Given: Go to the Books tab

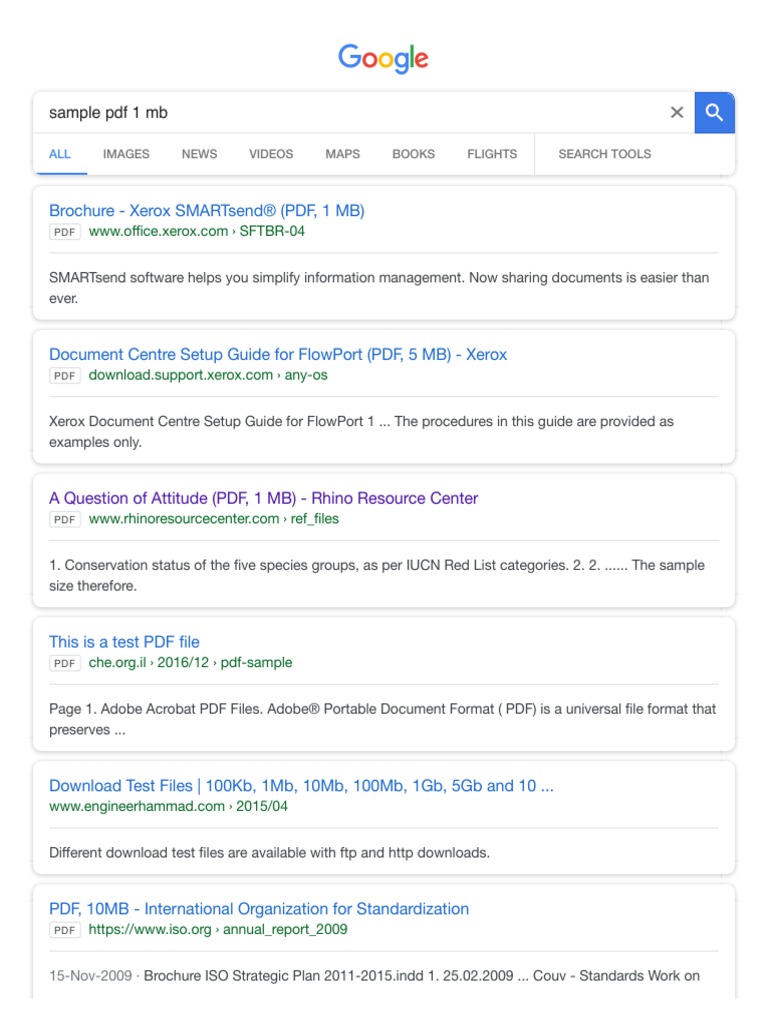Looking at the screenshot, I should (x=413, y=154).
